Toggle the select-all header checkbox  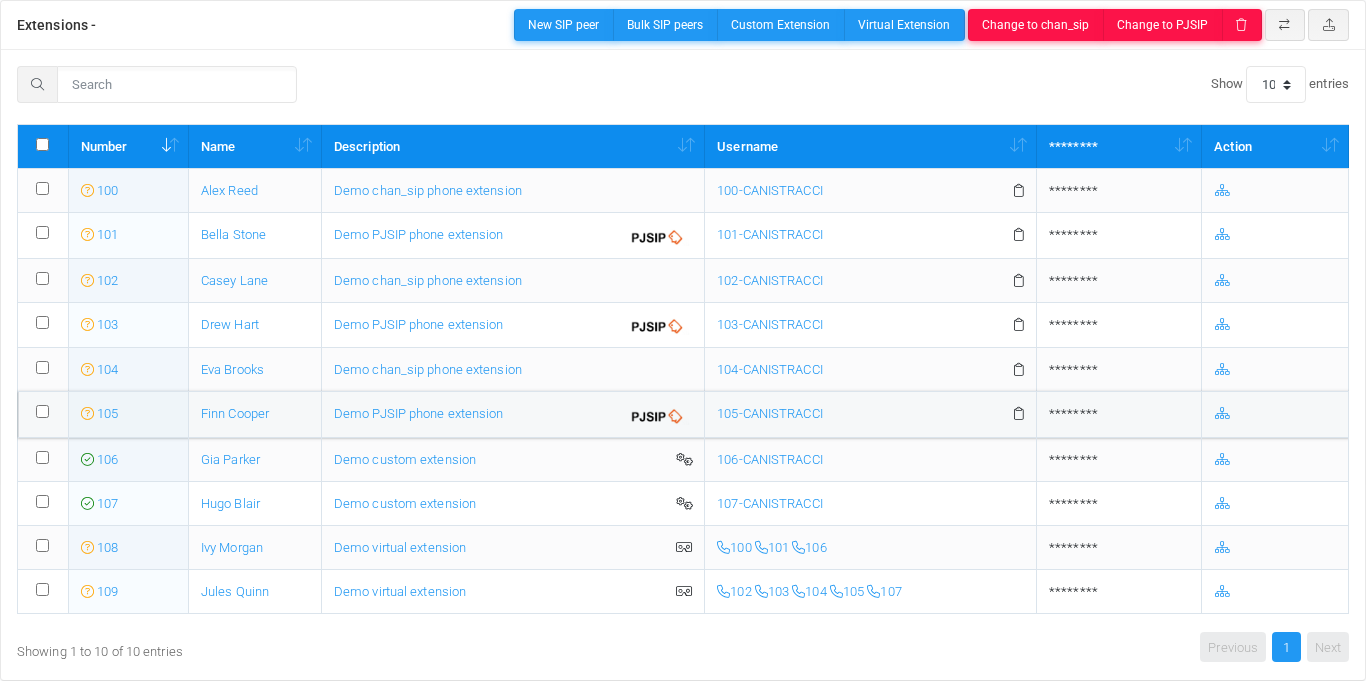click(42, 145)
